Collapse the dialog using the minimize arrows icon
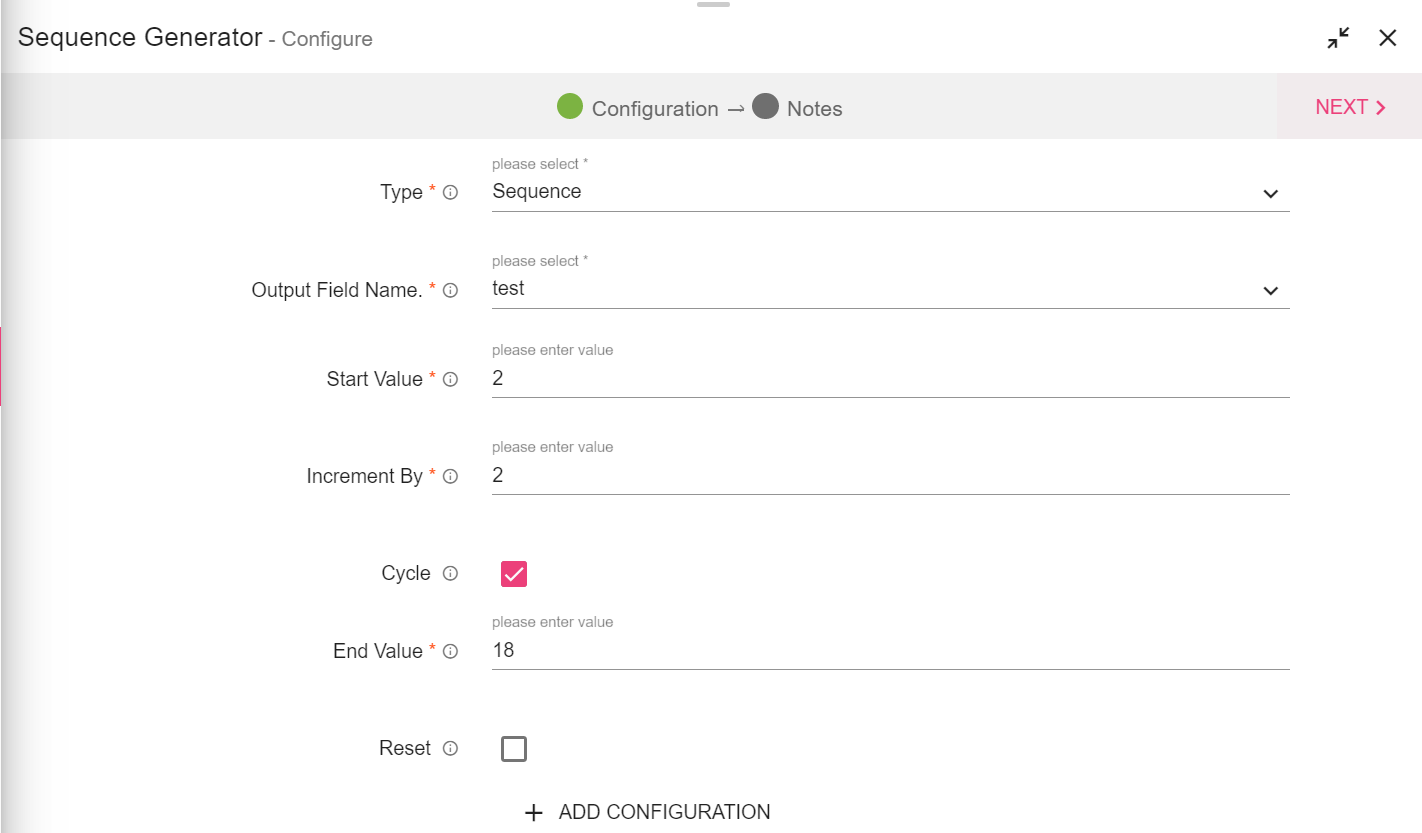Screen dimensions: 1422x833 pyautogui.click(x=1338, y=38)
